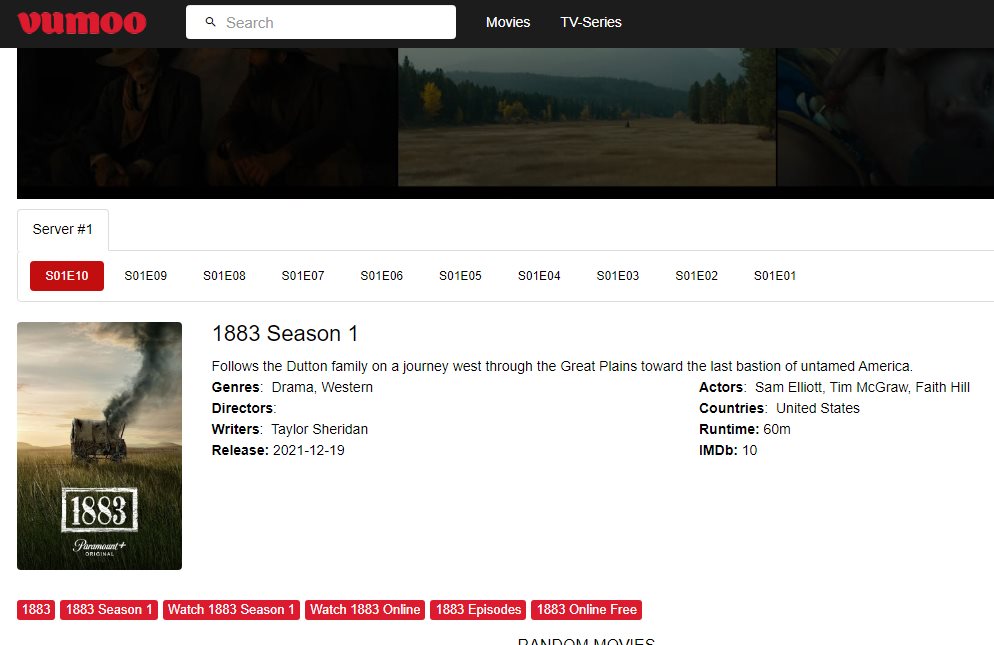The image size is (994, 645).
Task: Choose episode S01E01
Action: click(x=775, y=276)
